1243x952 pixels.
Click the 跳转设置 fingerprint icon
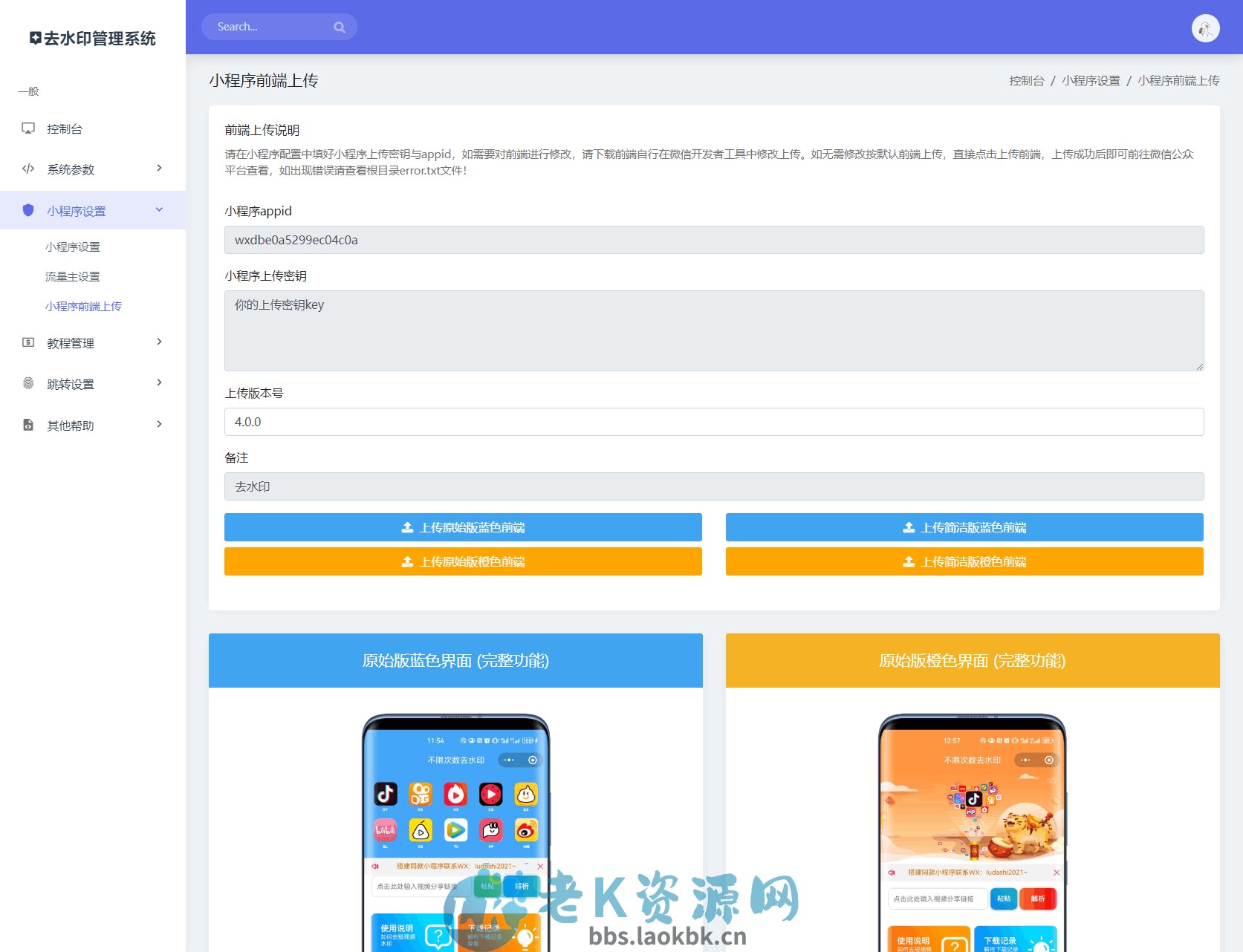[27, 383]
